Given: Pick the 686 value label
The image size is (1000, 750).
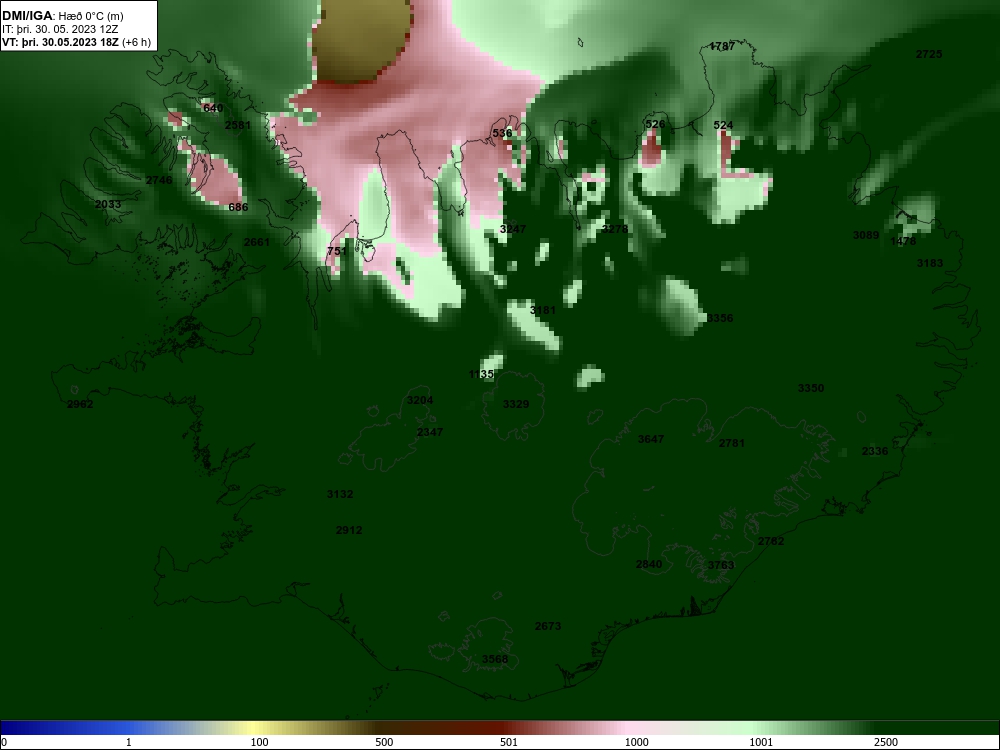Looking at the screenshot, I should pyautogui.click(x=238, y=207).
